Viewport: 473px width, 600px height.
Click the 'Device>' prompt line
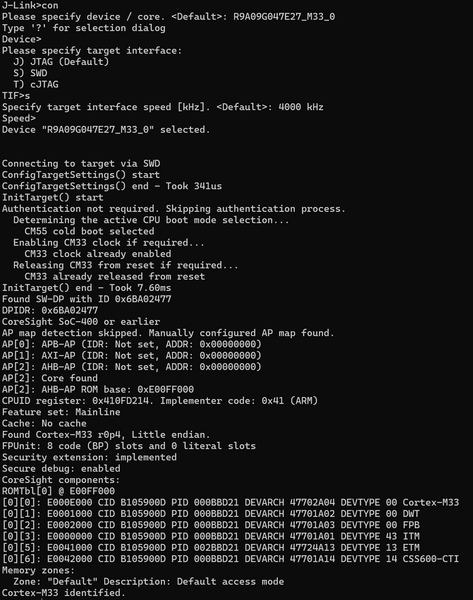tap(21, 39)
